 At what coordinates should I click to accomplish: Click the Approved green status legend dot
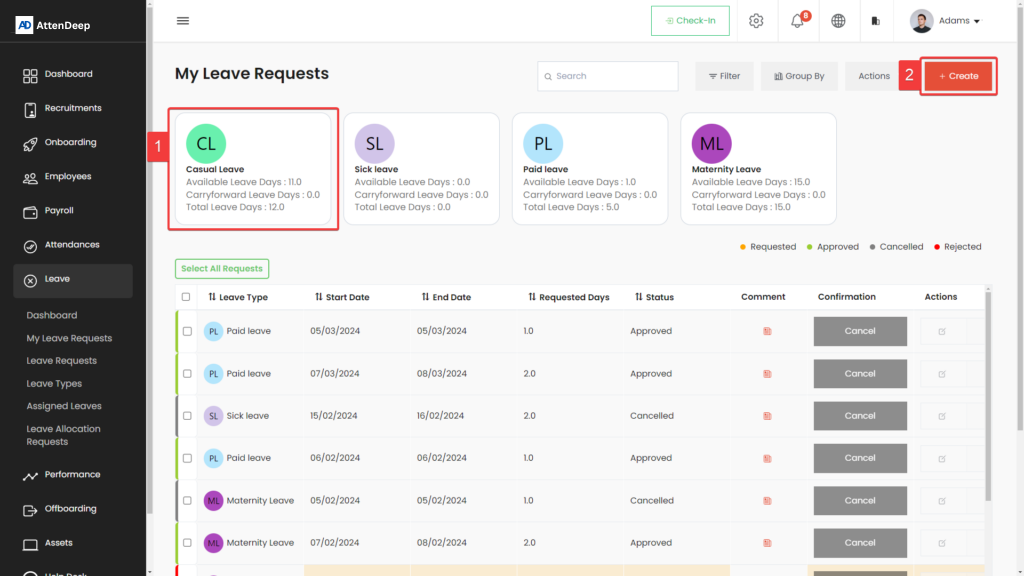tap(810, 247)
